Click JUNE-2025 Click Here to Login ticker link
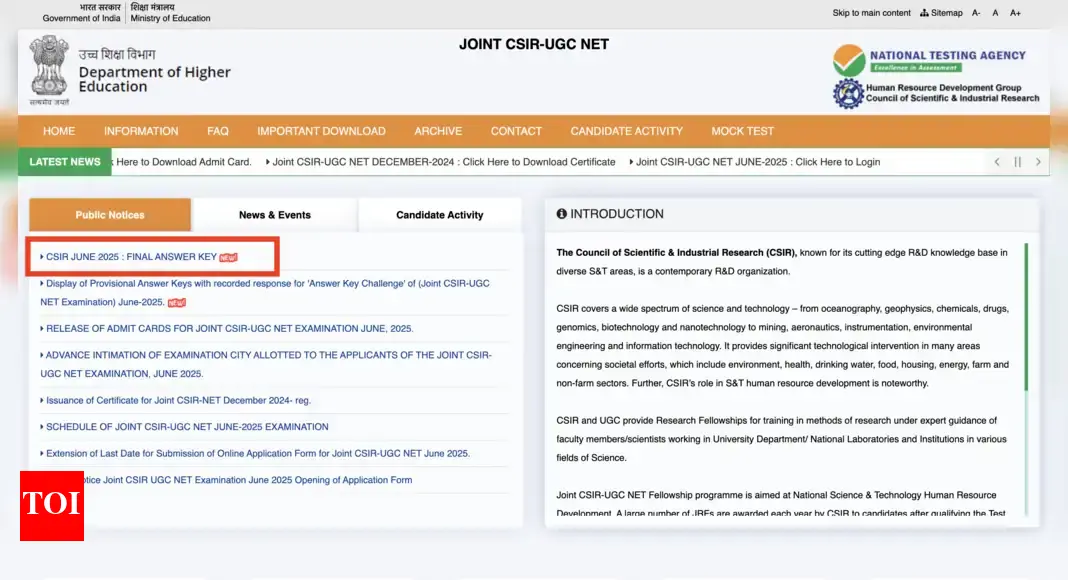The height and width of the screenshot is (580, 1068). click(x=757, y=162)
